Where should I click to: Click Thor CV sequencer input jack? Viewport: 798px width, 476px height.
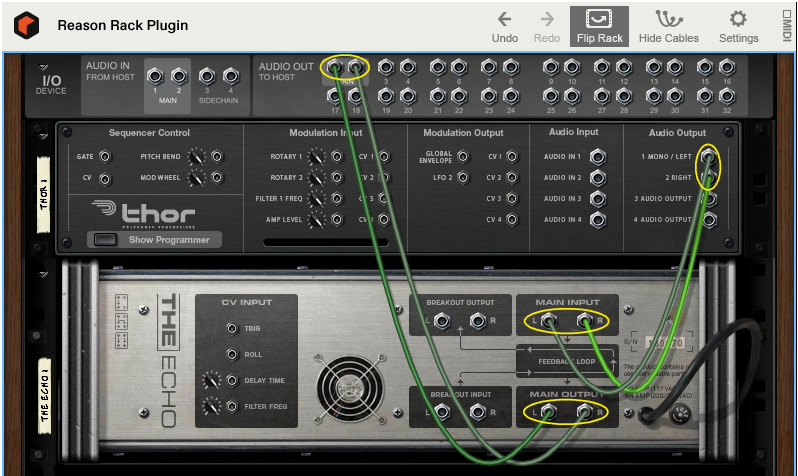pos(105,179)
